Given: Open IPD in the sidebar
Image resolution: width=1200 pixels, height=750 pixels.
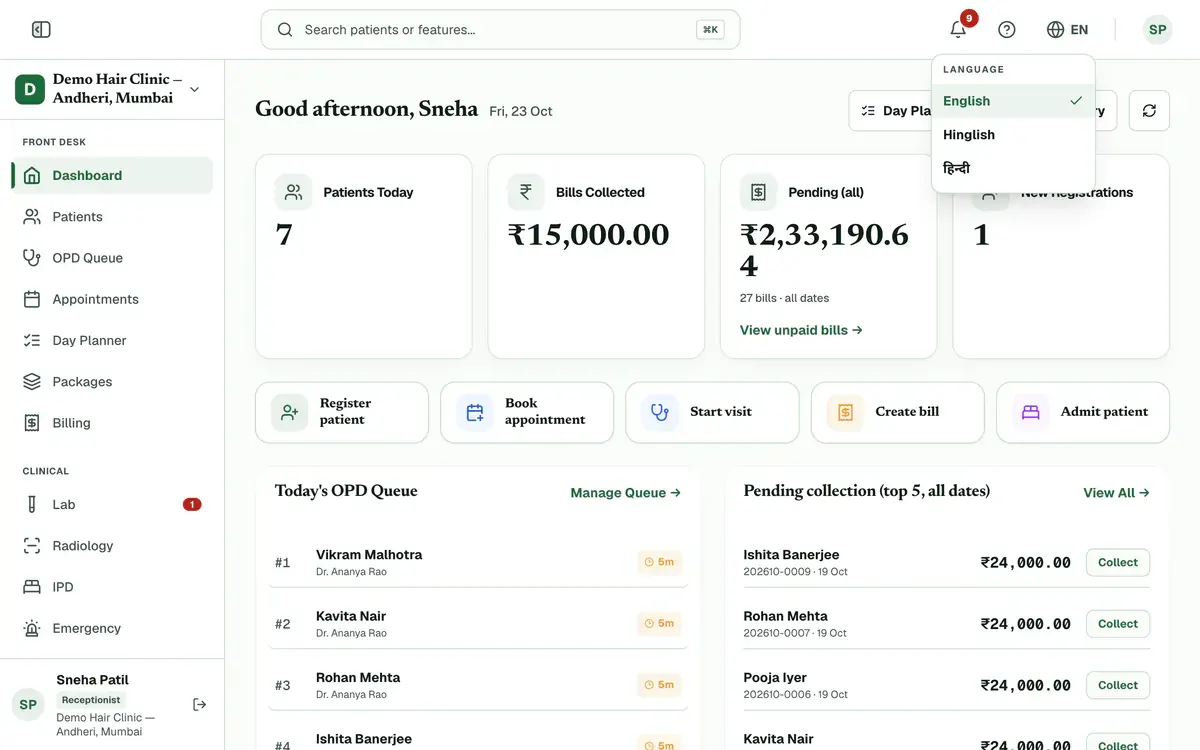Looking at the screenshot, I should [x=112, y=587].
